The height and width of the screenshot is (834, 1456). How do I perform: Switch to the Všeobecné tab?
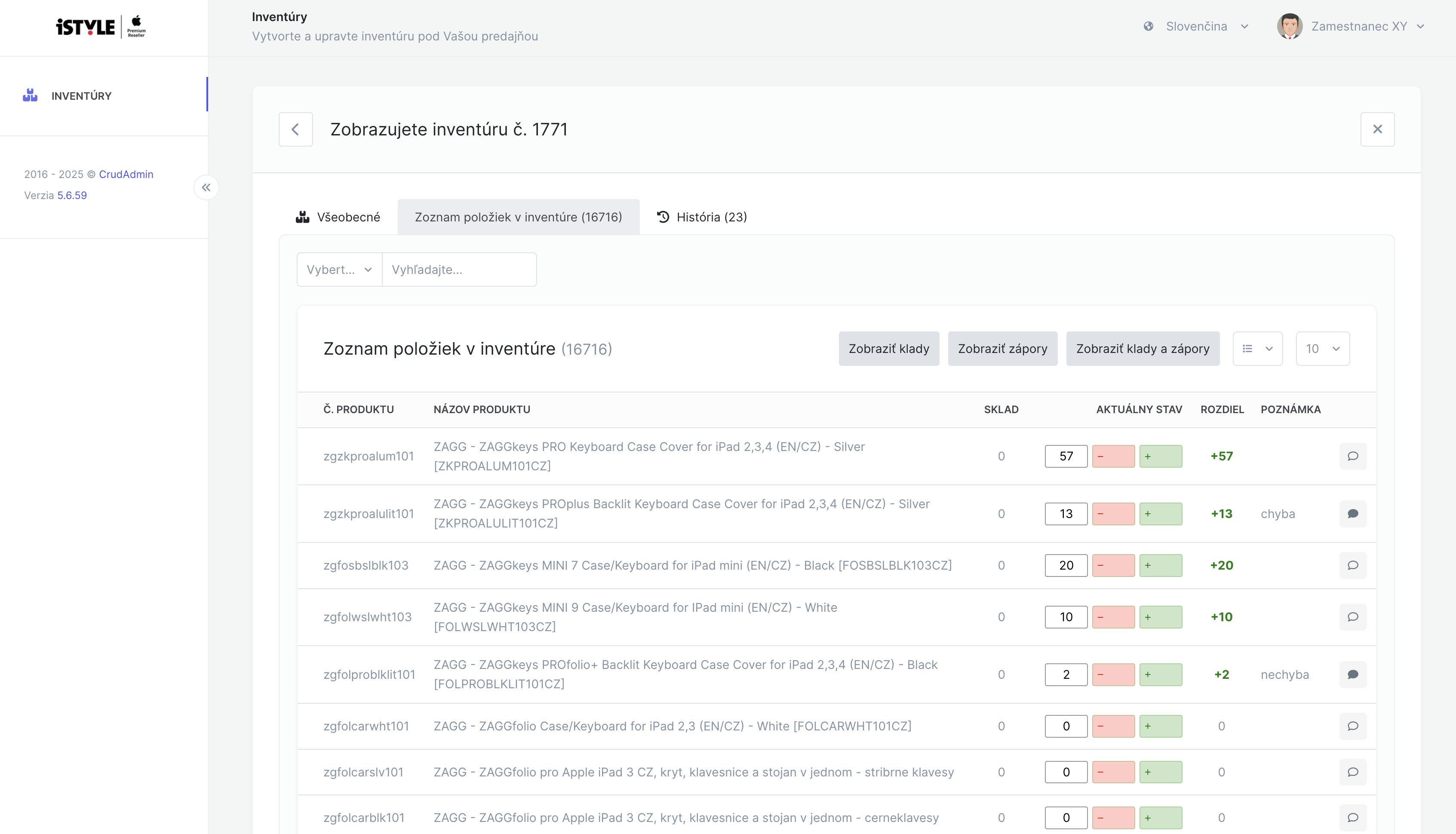(x=338, y=217)
